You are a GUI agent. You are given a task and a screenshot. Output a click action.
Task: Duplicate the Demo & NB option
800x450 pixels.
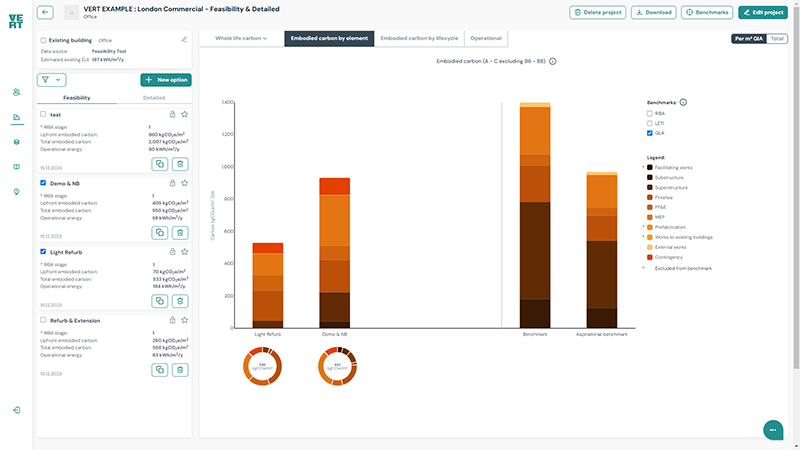click(x=160, y=233)
